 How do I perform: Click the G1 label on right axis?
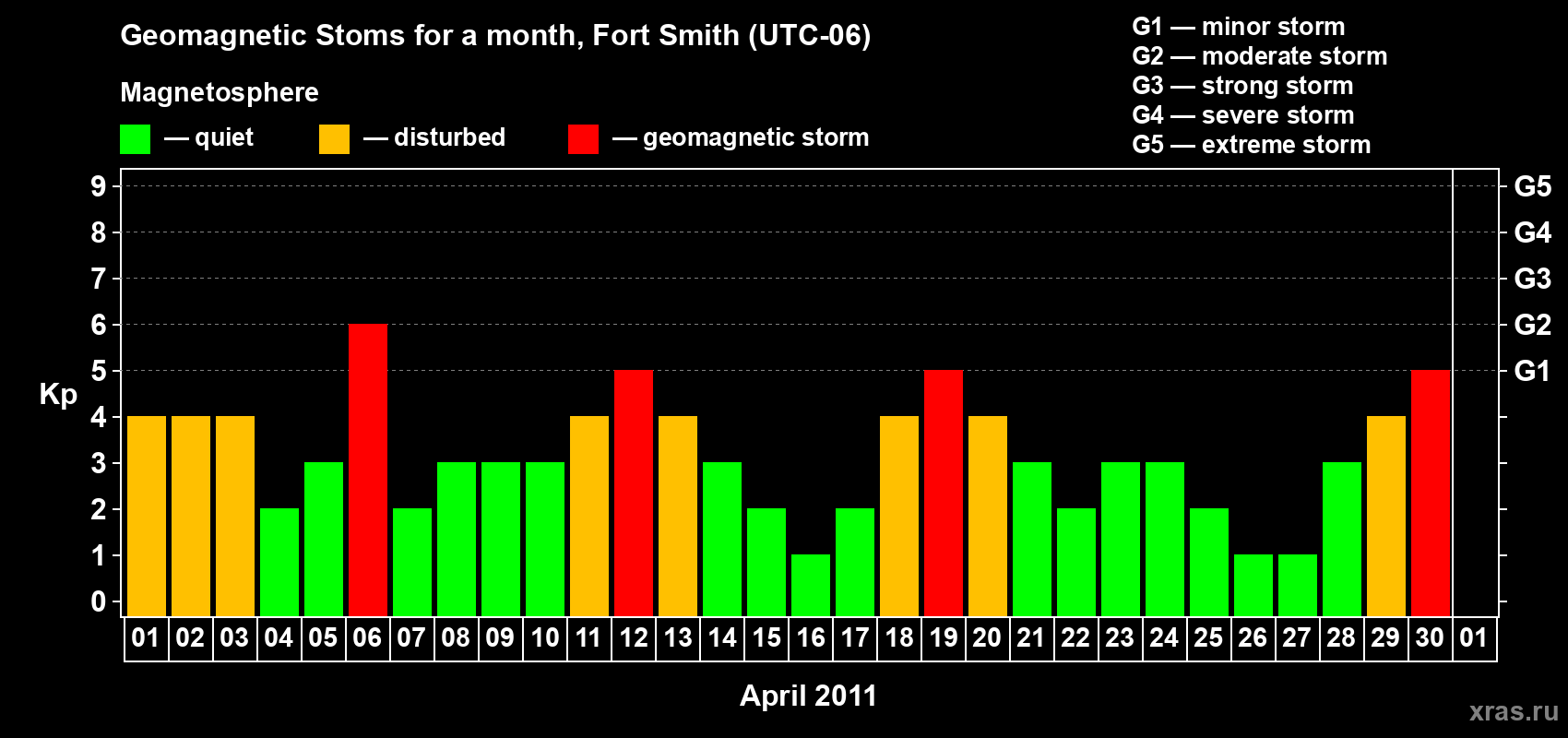[x=1532, y=371]
